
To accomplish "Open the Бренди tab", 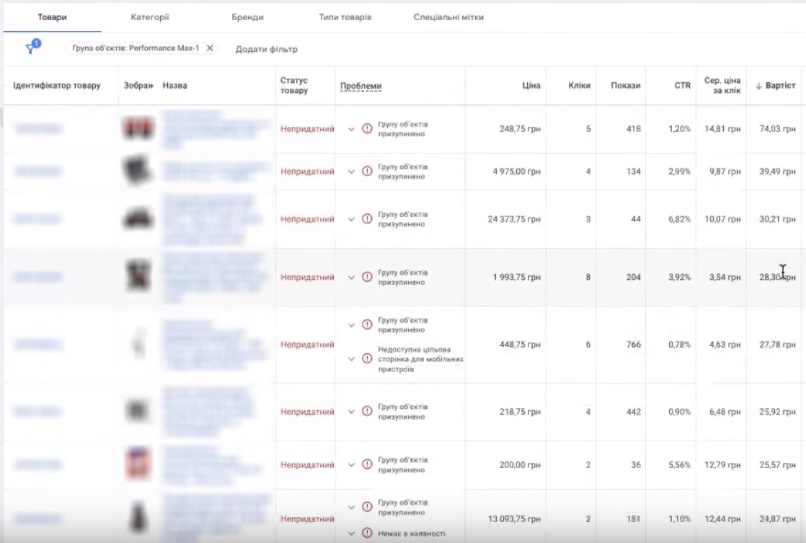I will point(246,18).
